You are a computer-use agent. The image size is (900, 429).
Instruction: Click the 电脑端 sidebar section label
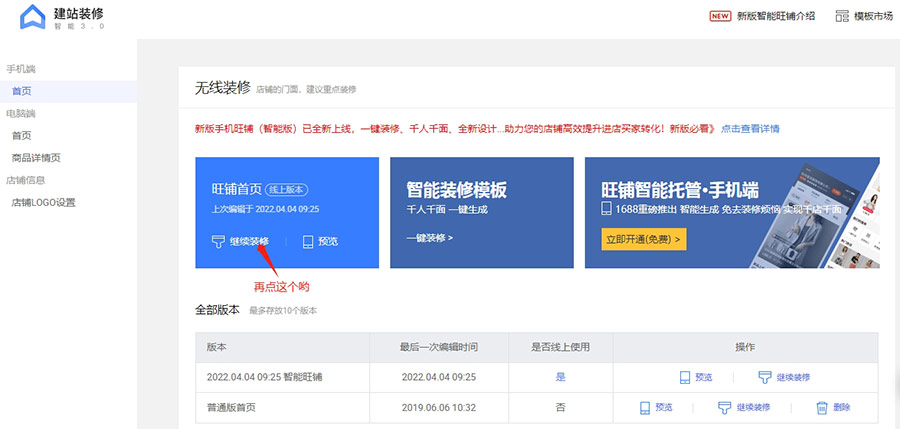pyautogui.click(x=21, y=114)
